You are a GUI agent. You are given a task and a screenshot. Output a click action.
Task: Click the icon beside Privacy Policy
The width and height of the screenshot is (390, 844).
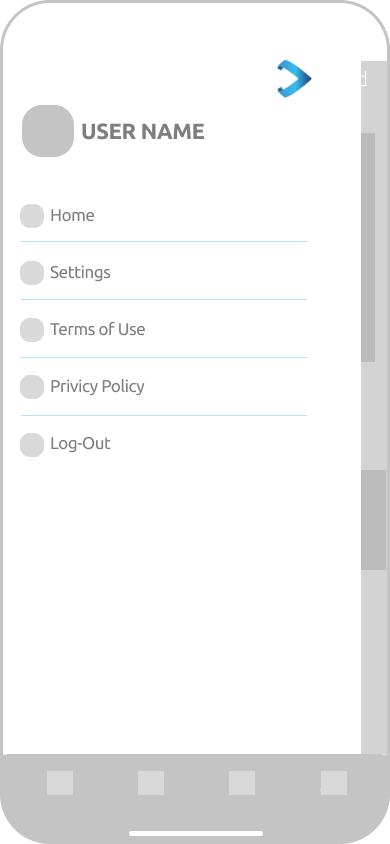[x=32, y=387]
